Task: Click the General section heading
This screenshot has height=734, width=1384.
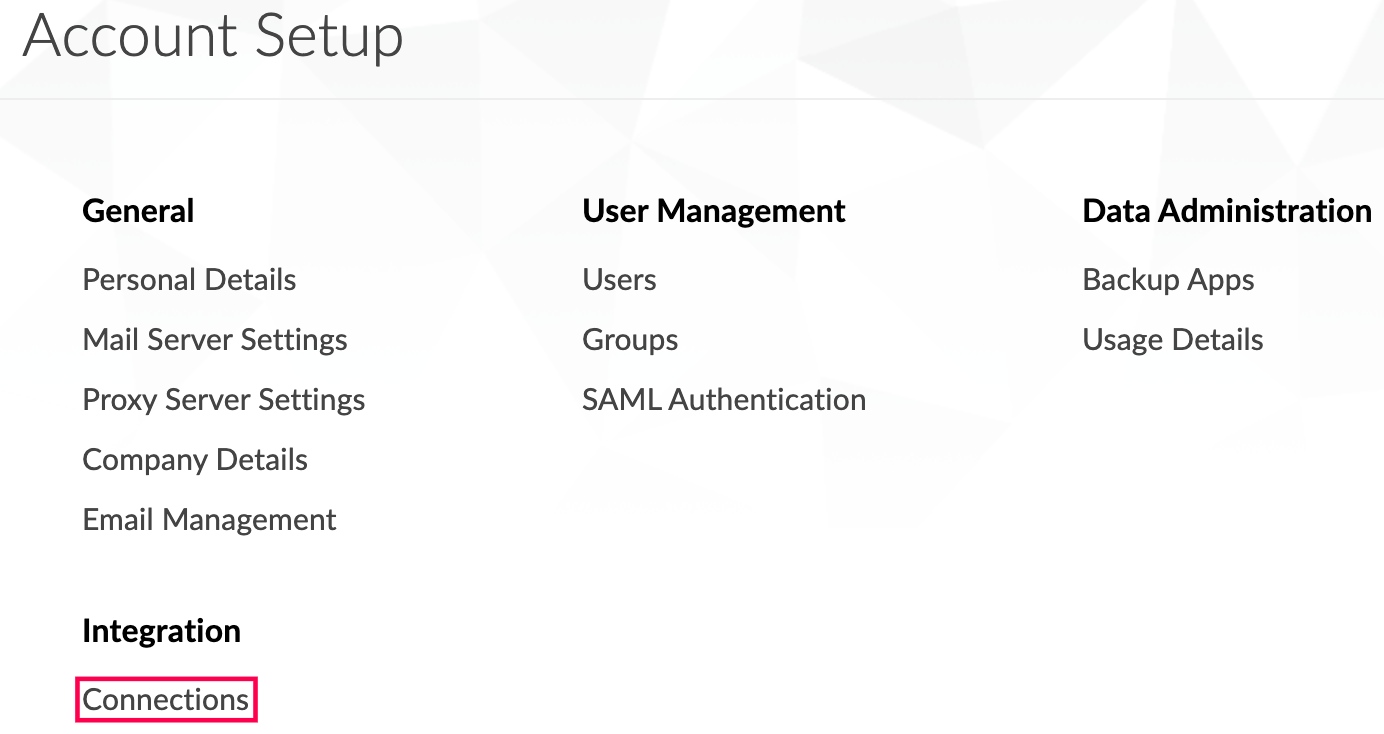Action: [x=138, y=211]
